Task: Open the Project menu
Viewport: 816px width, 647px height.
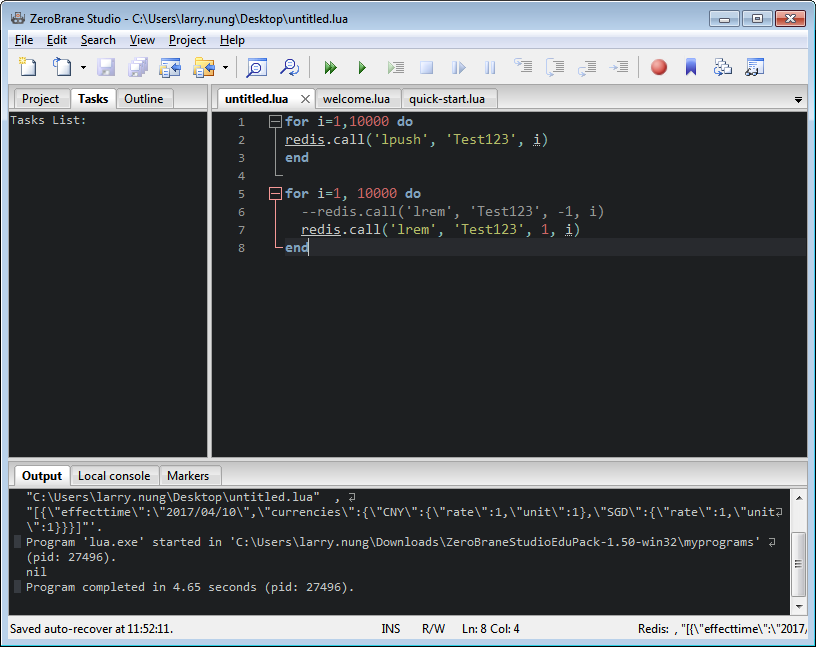Action: click(x=187, y=40)
